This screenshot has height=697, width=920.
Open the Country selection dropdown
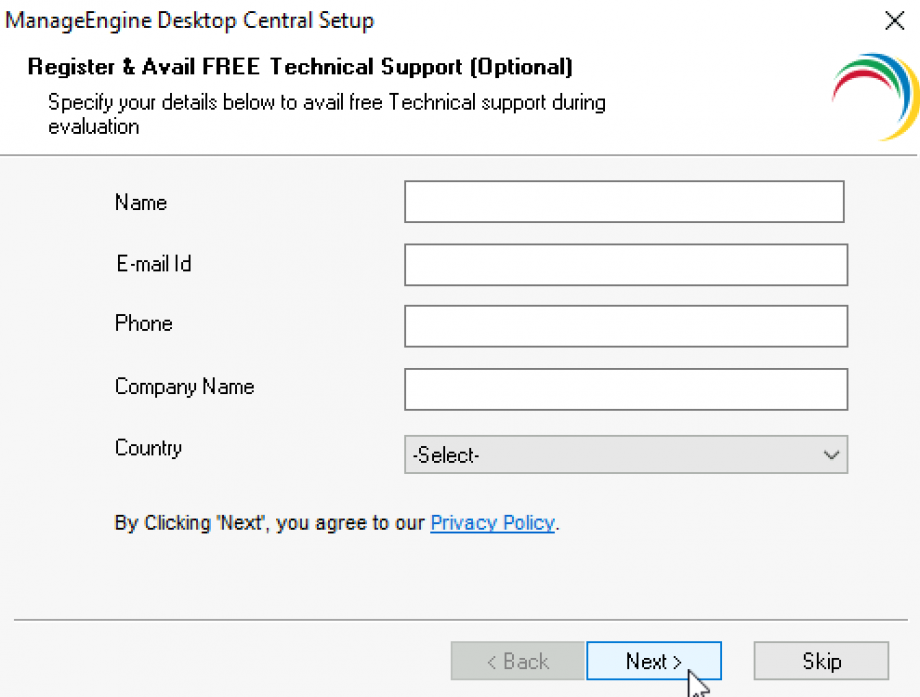625,455
